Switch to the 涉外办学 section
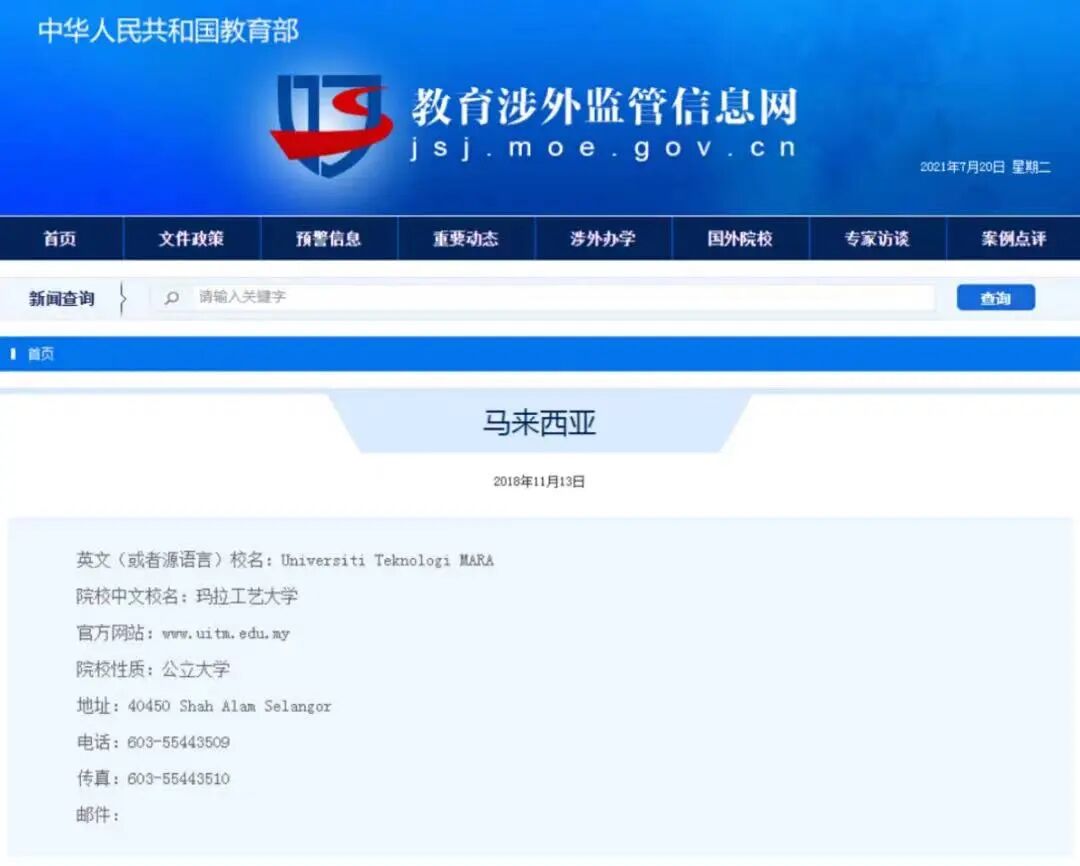Screen dimensions: 1080x866 click(x=604, y=239)
